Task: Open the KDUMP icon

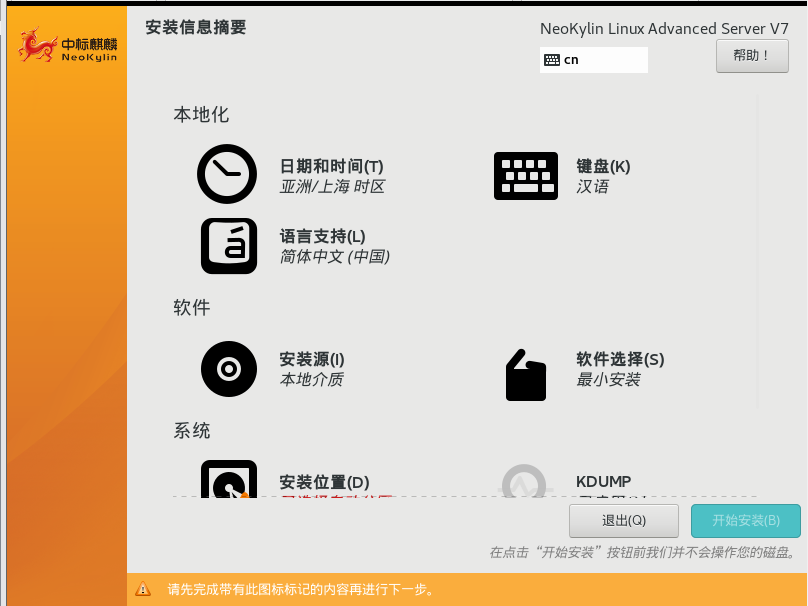Action: coord(524,481)
